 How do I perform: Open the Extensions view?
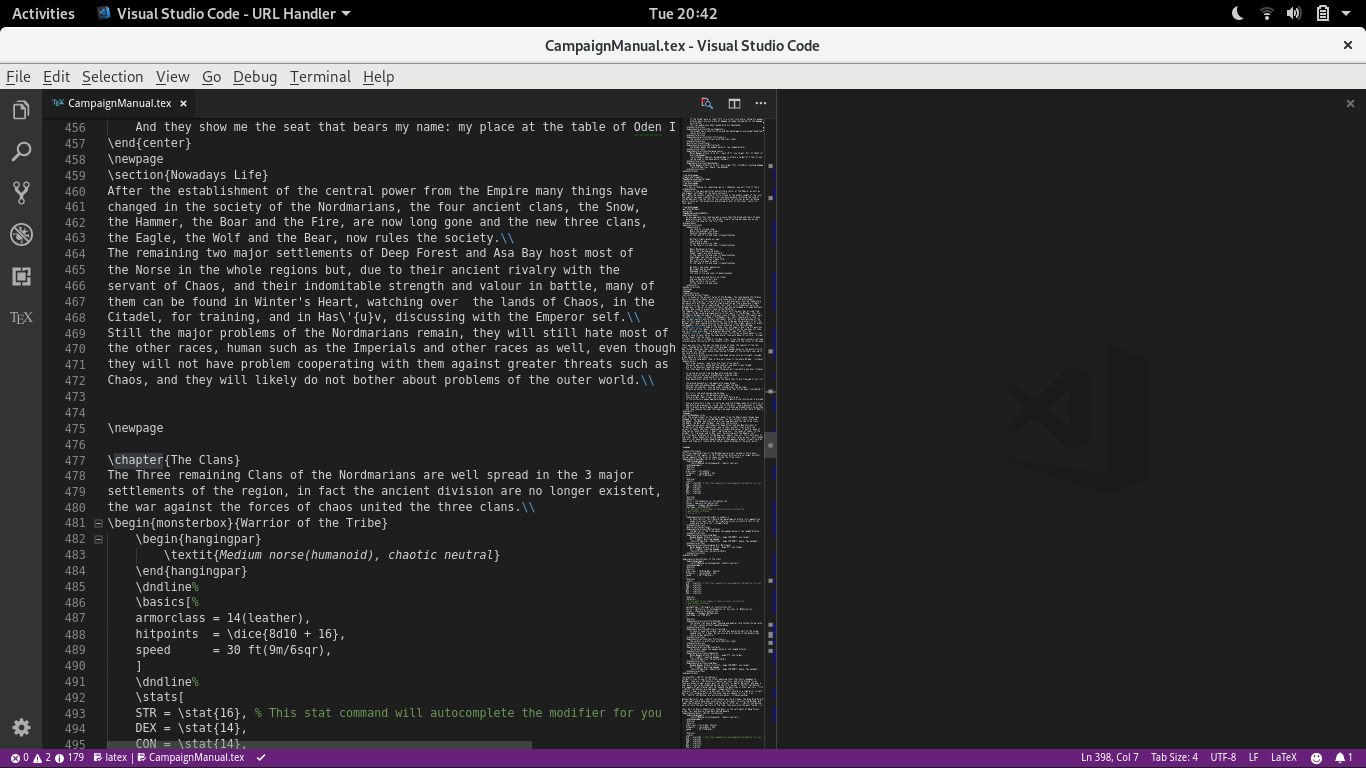pos(20,276)
